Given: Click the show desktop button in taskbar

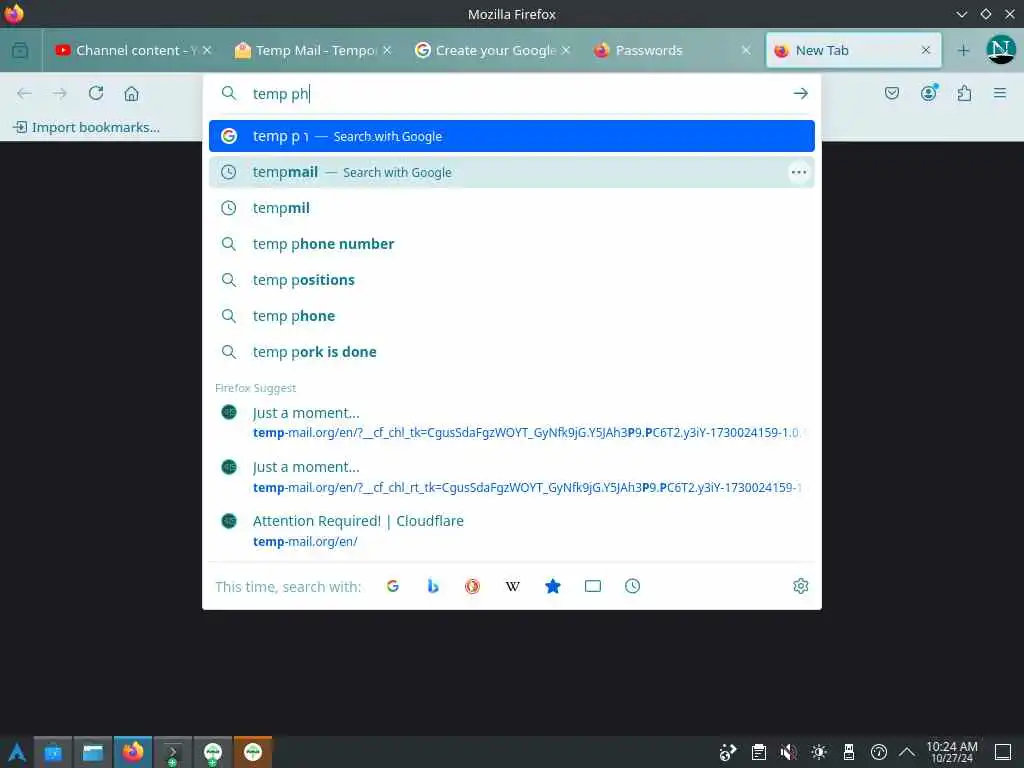Looking at the screenshot, I should click(1003, 752).
